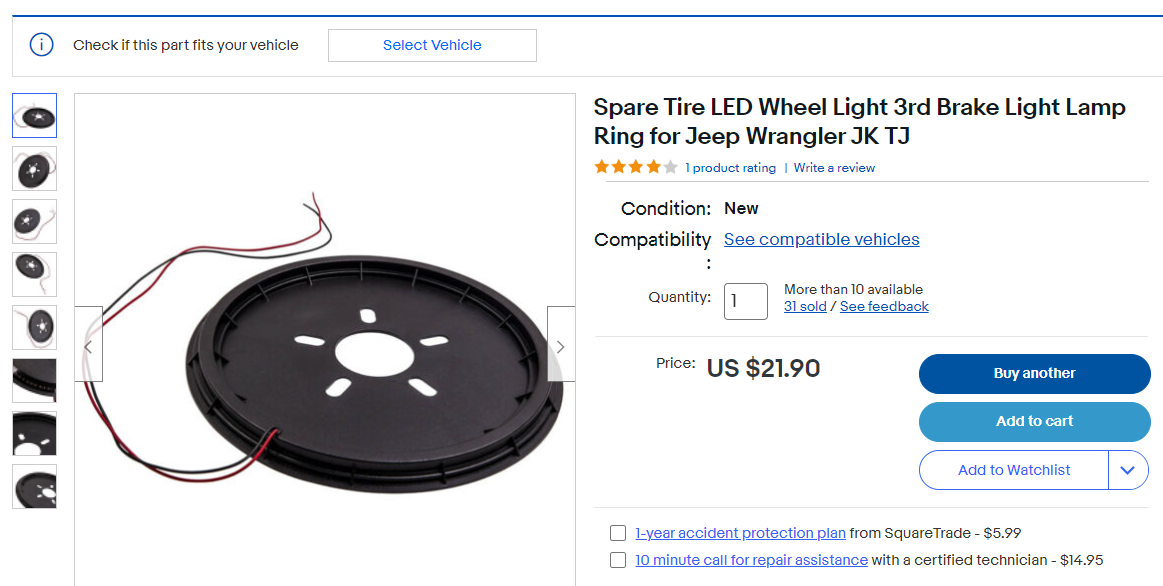This screenshot has height=586, width=1163.
Task: Click the See feedback link
Action: (x=884, y=306)
